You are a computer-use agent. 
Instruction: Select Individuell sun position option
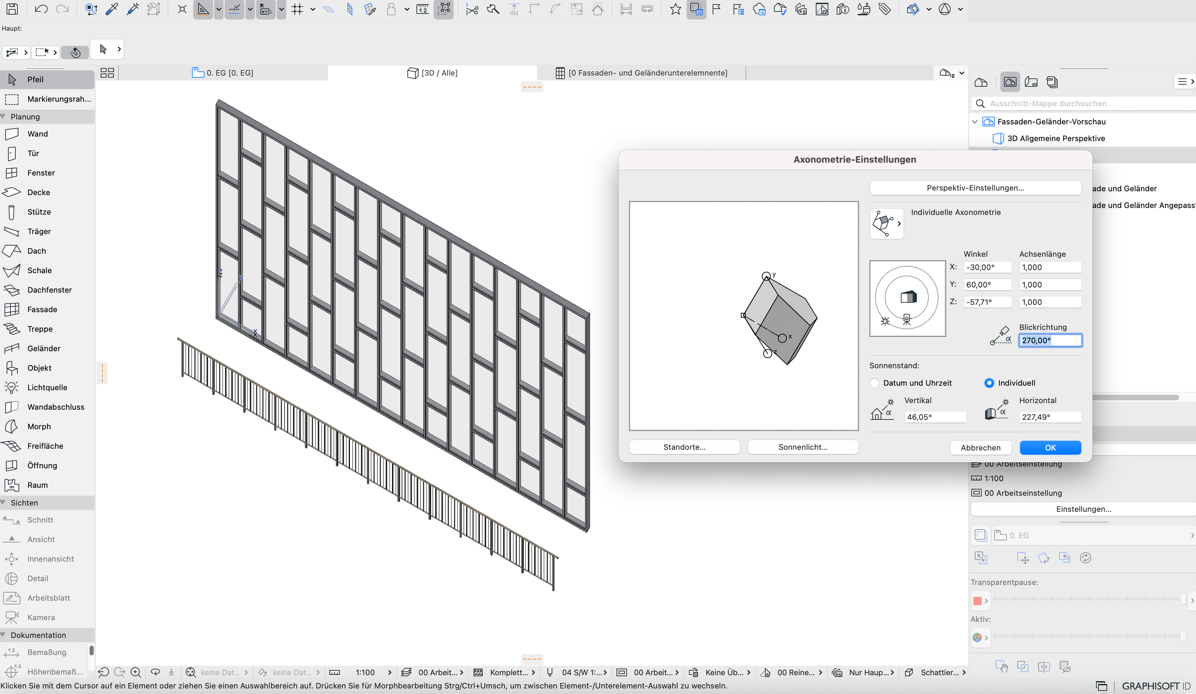989,383
